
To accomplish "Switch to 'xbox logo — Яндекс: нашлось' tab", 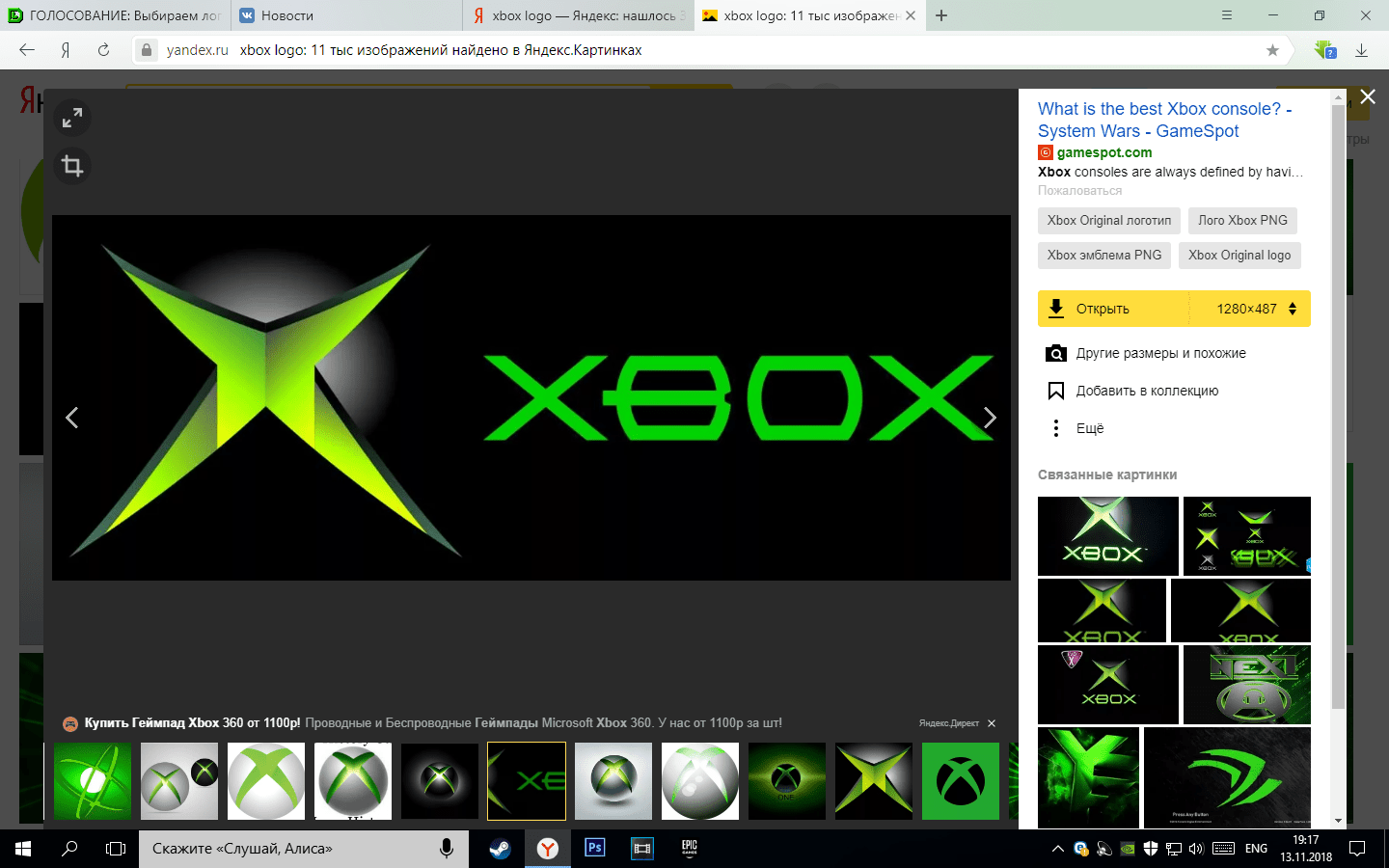I will click(579, 15).
